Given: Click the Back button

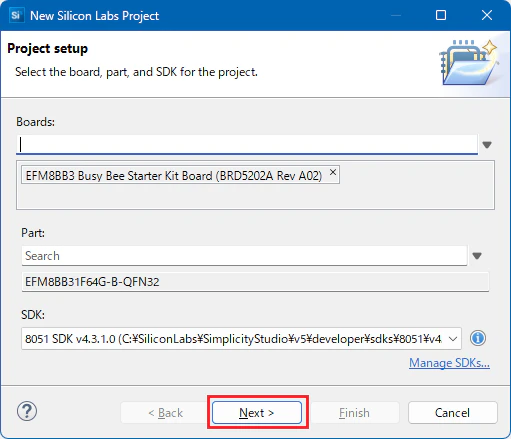Looking at the screenshot, I should [x=165, y=413].
